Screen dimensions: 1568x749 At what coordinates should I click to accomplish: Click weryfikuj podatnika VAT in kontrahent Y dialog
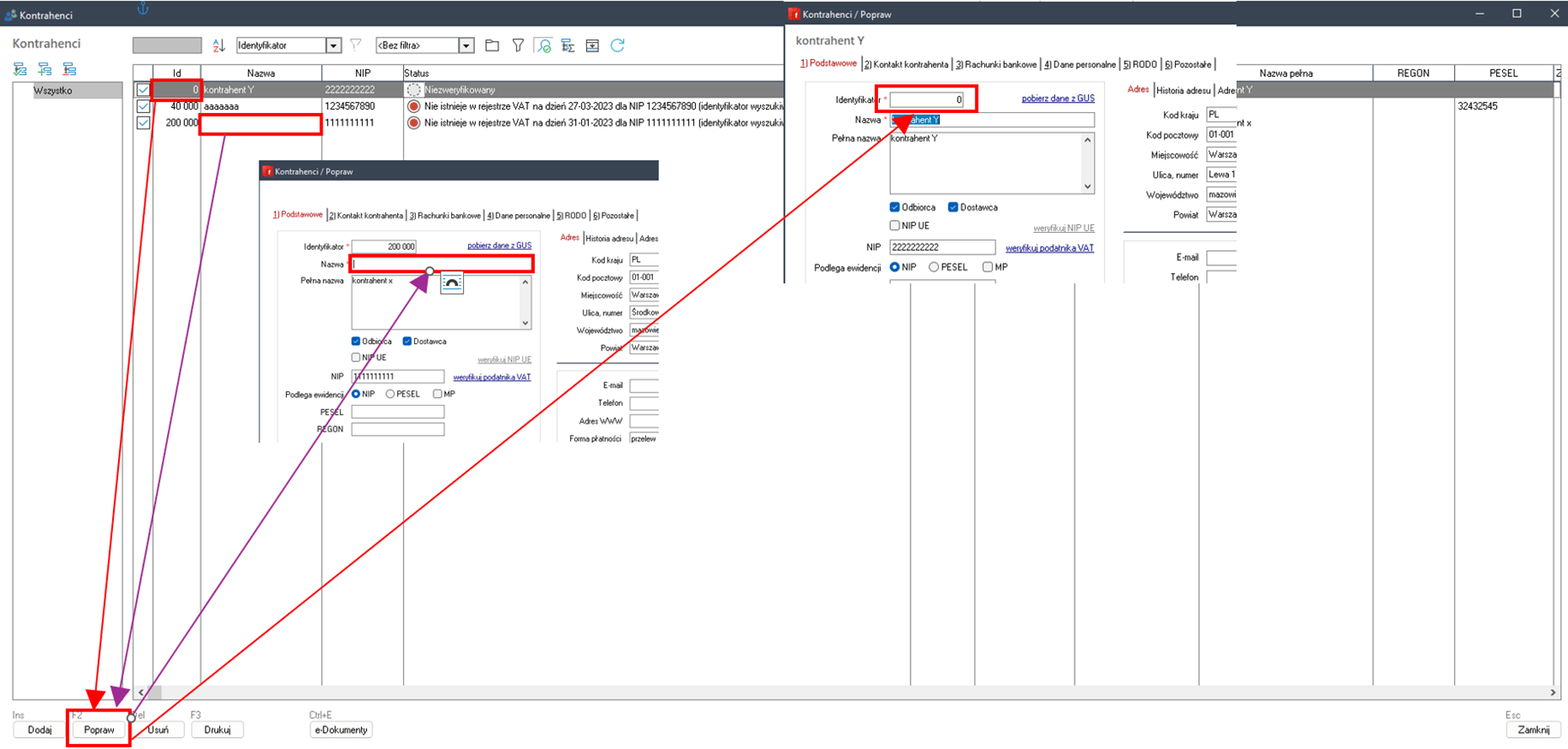(x=1049, y=248)
